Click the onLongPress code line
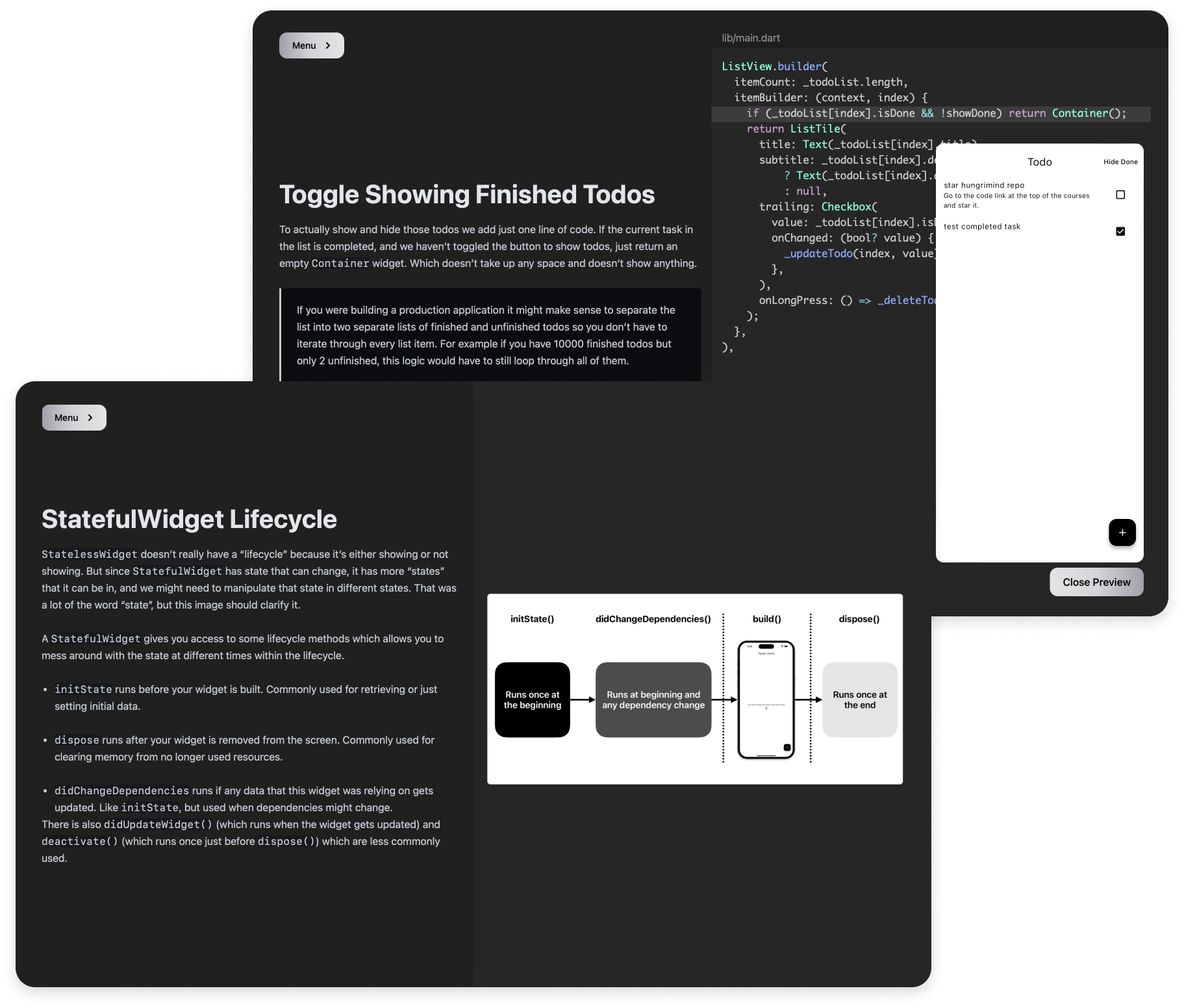Screen dimensions: 1184x1008 pos(847,300)
